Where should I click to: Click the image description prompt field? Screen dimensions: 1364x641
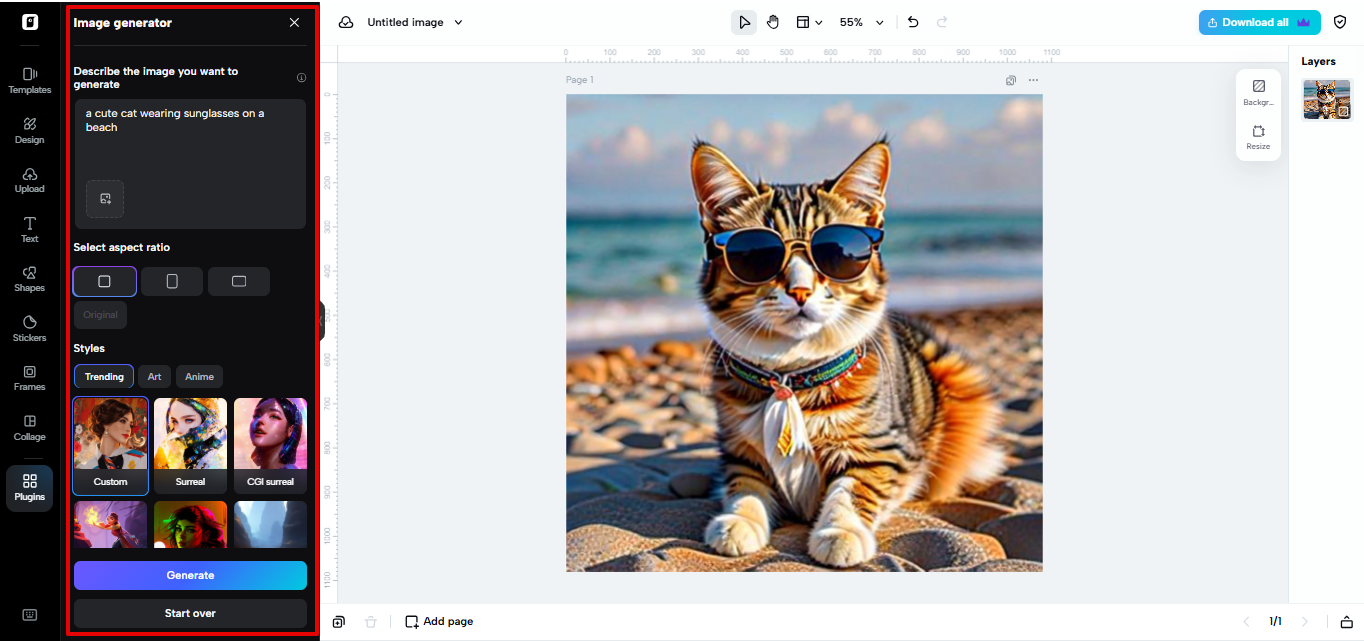click(x=190, y=150)
